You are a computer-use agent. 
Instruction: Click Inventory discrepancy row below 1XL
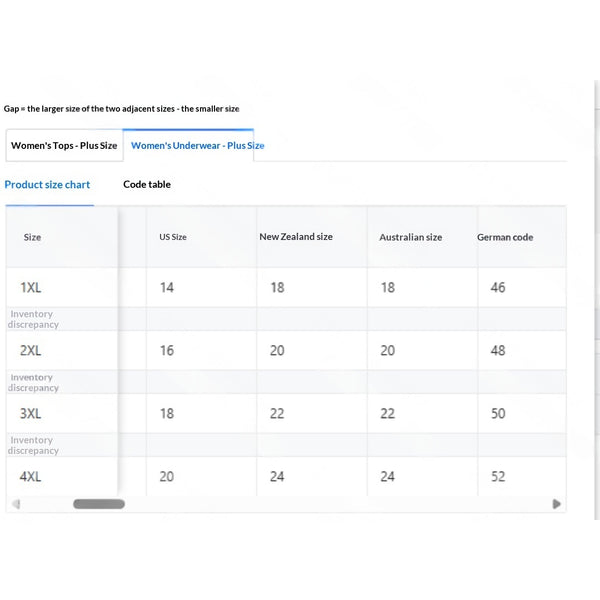286,319
